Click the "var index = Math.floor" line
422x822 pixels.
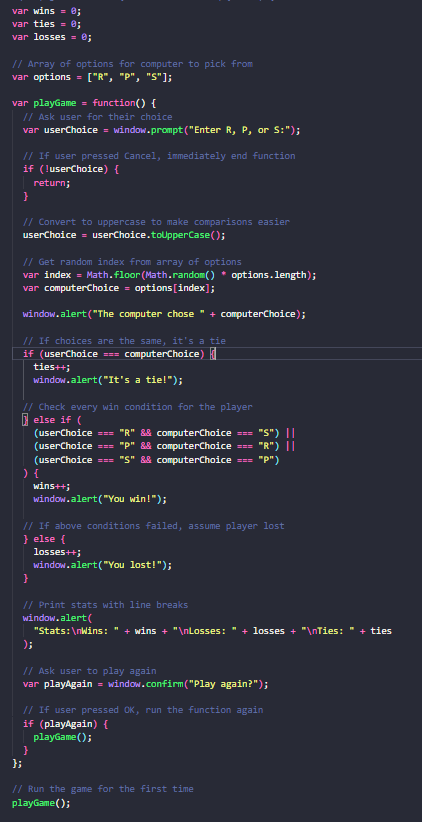(x=169, y=275)
